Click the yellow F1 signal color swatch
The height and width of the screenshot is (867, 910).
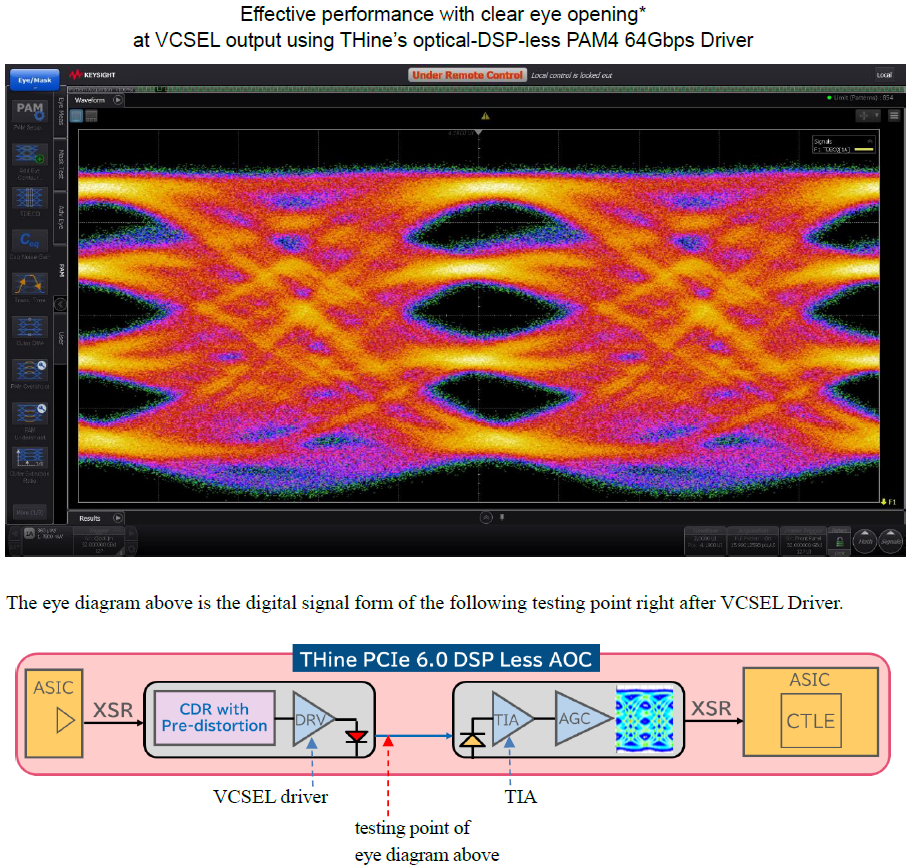pyautogui.click(x=864, y=150)
